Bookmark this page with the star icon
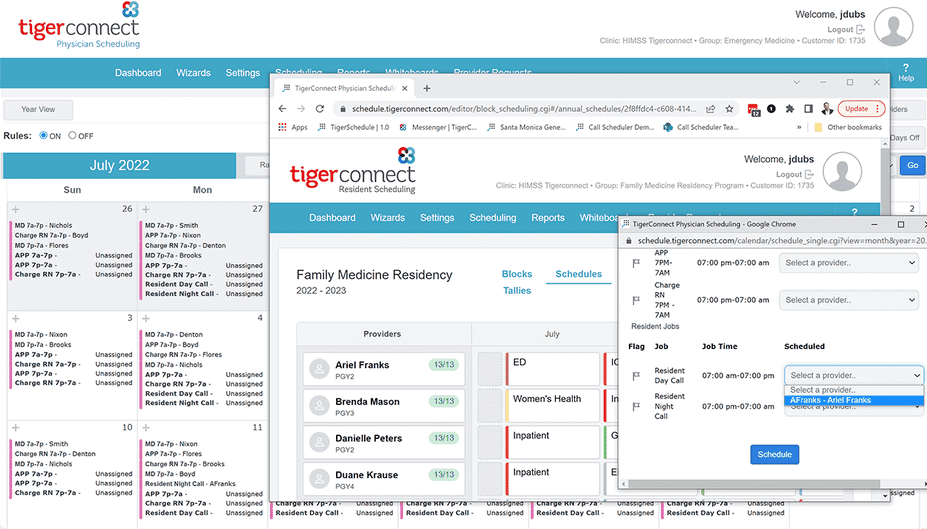This screenshot has height=529, width=927. click(730, 109)
